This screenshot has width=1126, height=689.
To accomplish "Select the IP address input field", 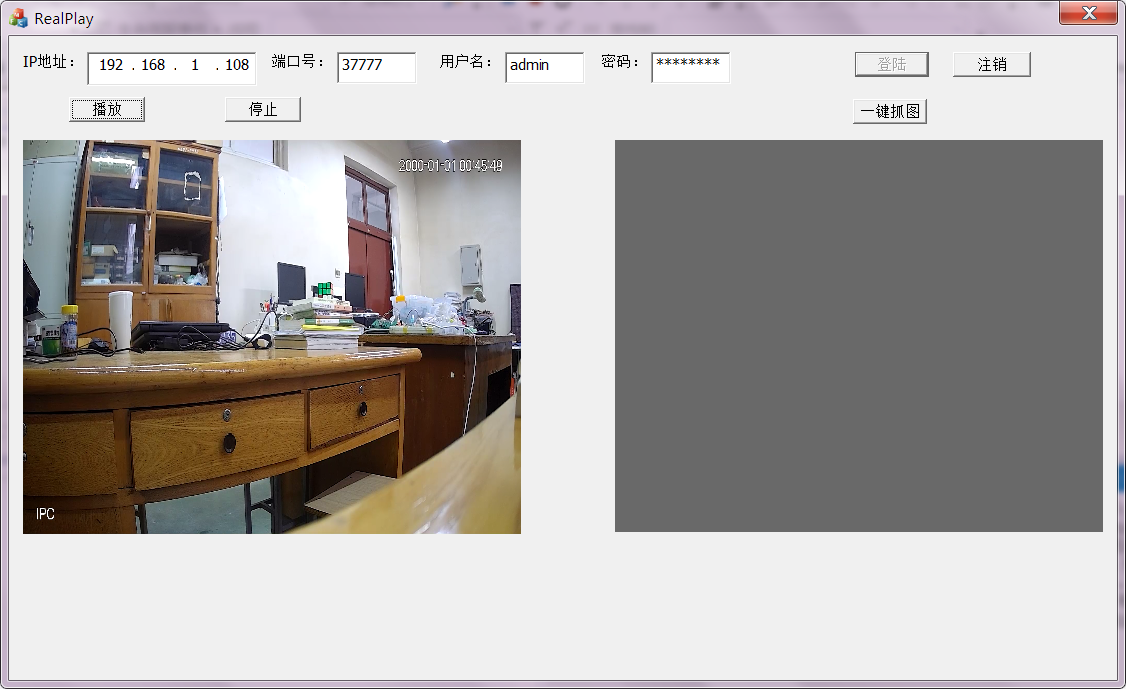I will (171, 67).
